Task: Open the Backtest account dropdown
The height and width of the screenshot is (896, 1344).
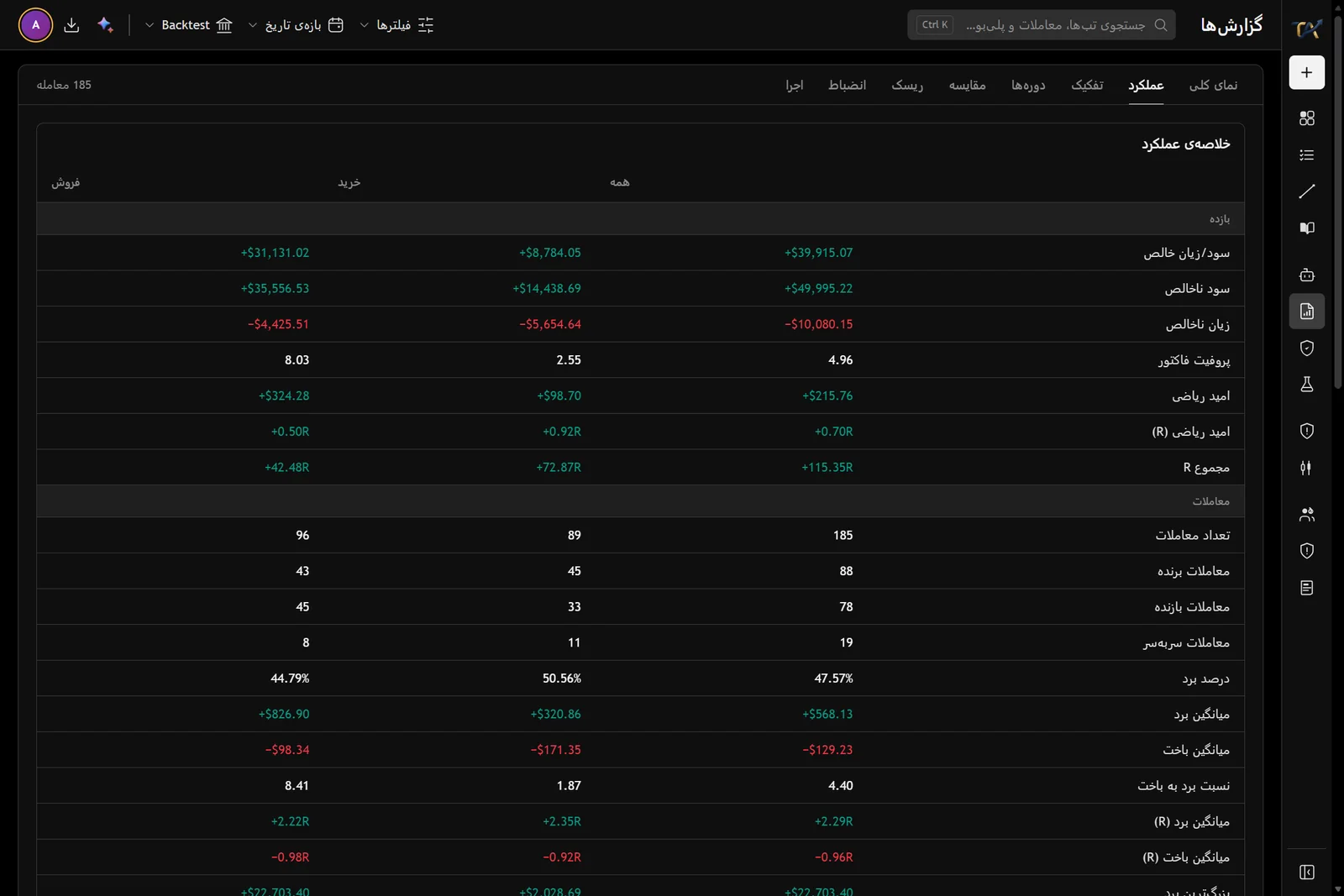Action: [x=188, y=25]
